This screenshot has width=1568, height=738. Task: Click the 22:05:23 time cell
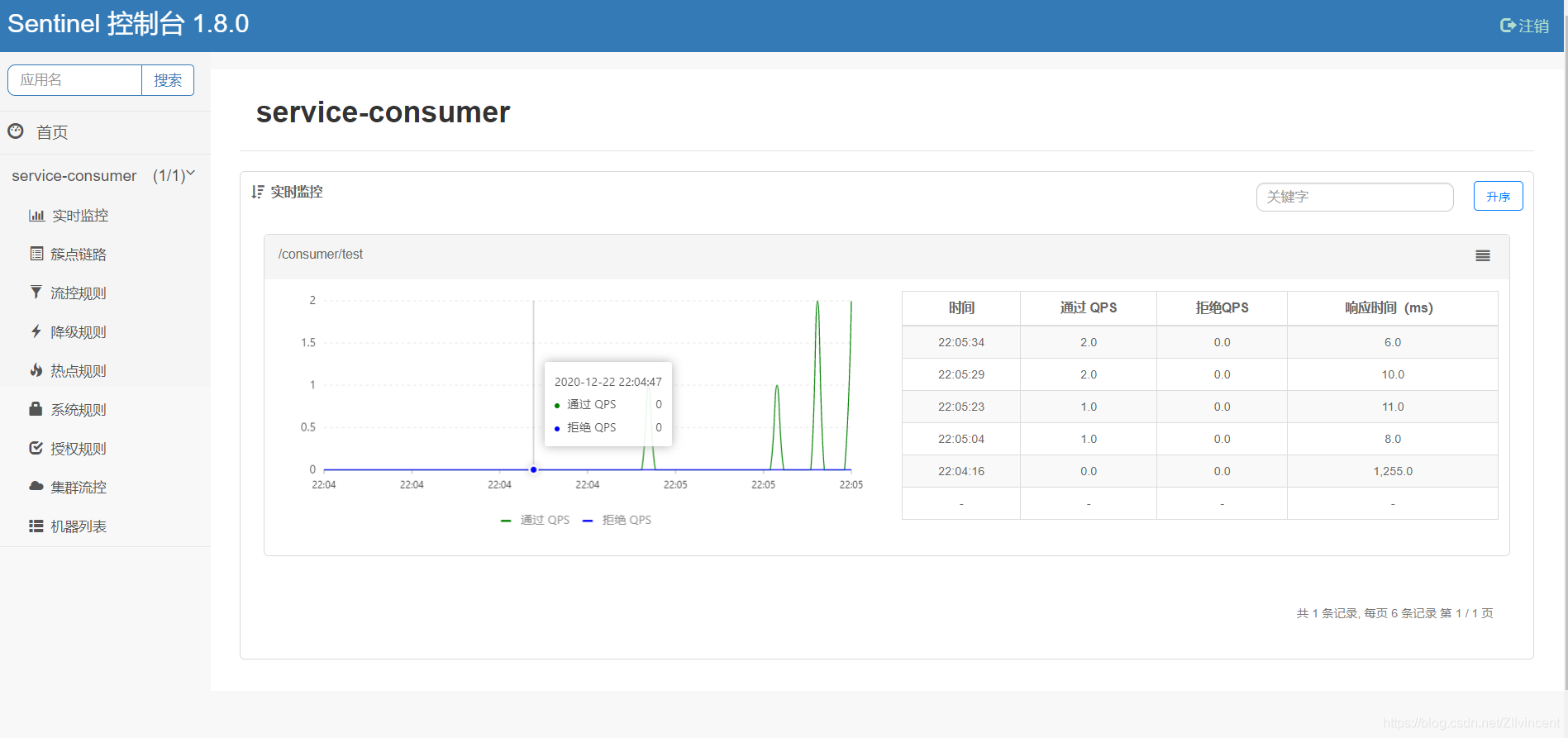[961, 407]
